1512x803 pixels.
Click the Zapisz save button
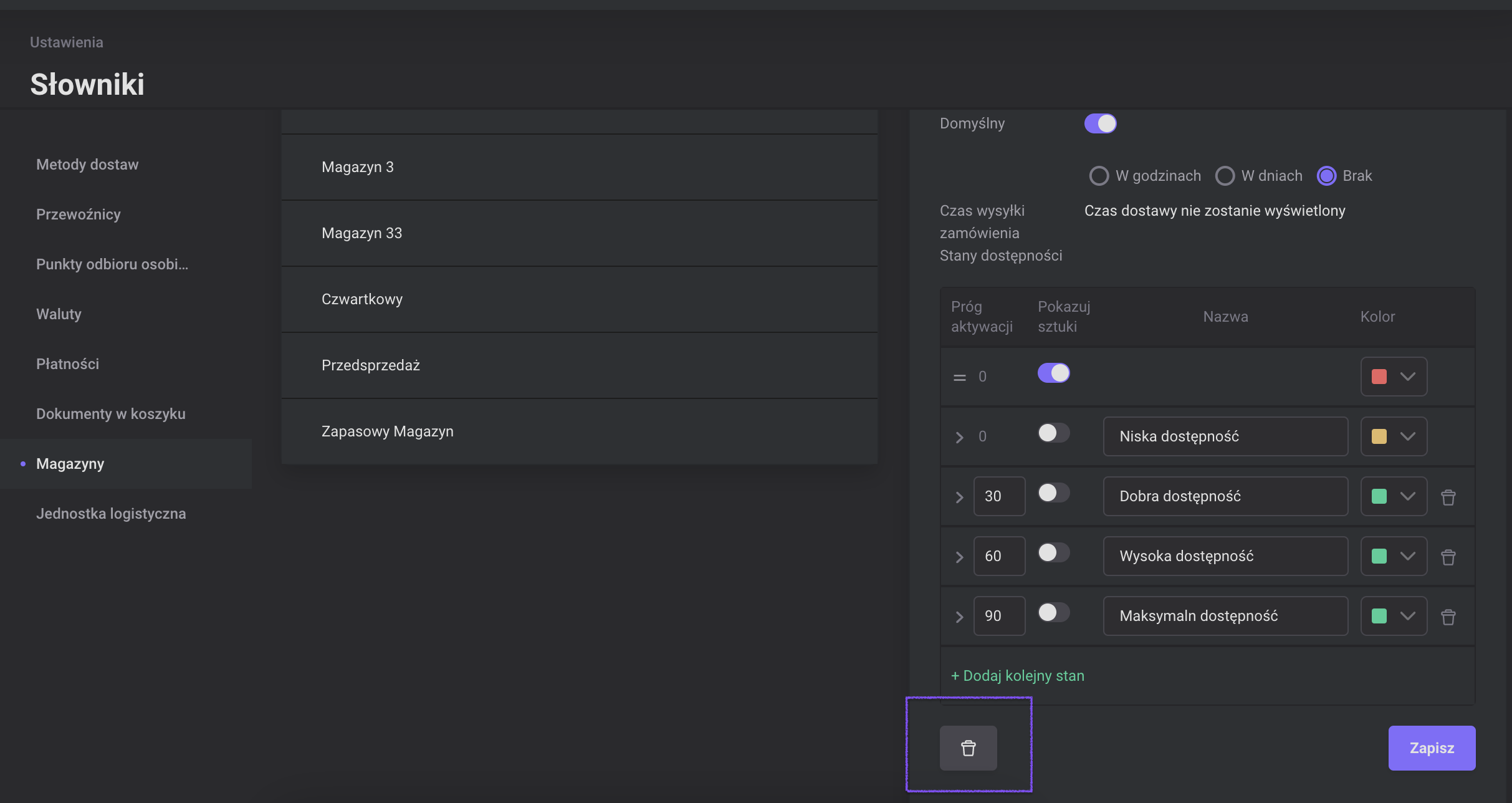point(1431,748)
